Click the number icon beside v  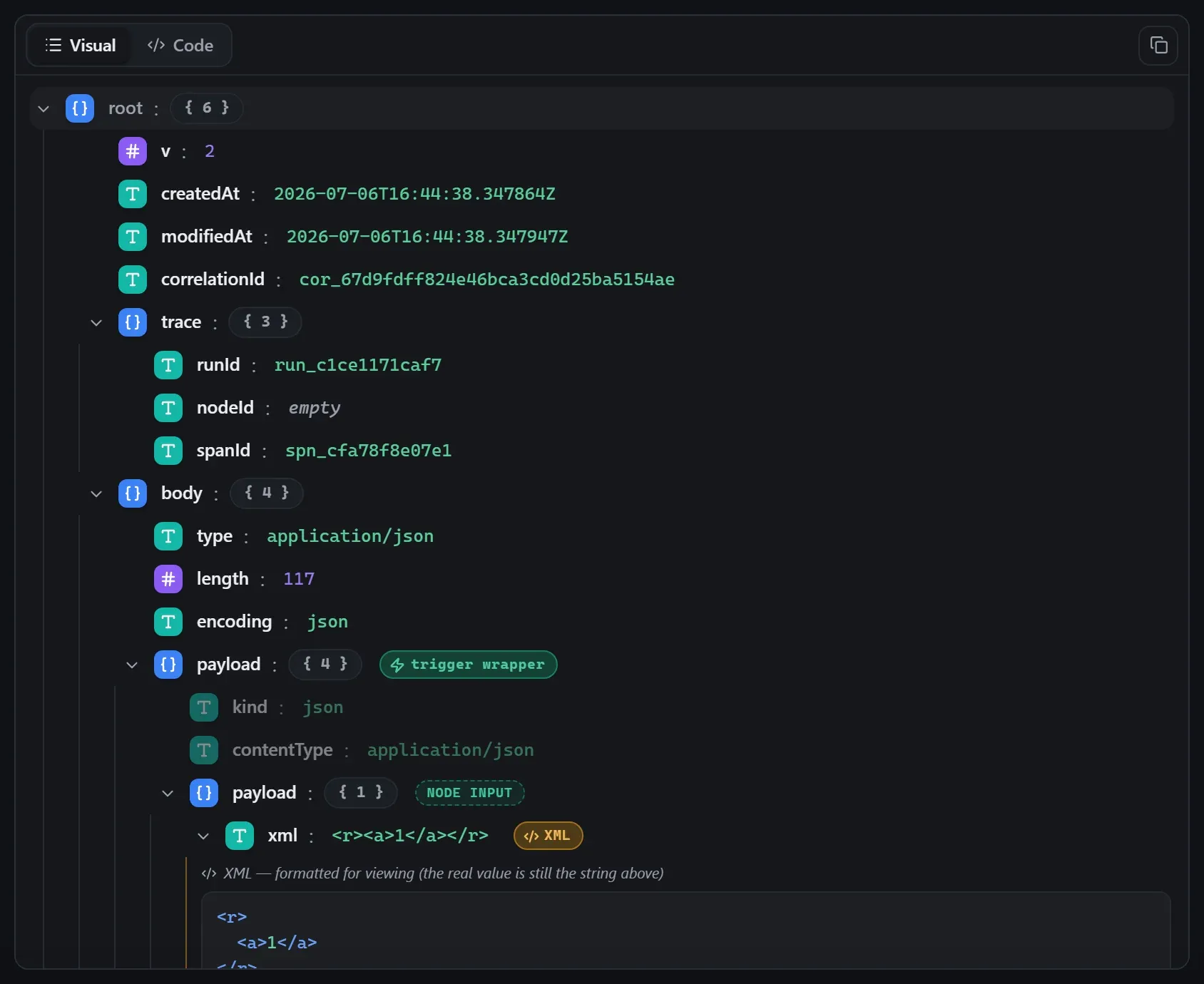pyautogui.click(x=133, y=151)
